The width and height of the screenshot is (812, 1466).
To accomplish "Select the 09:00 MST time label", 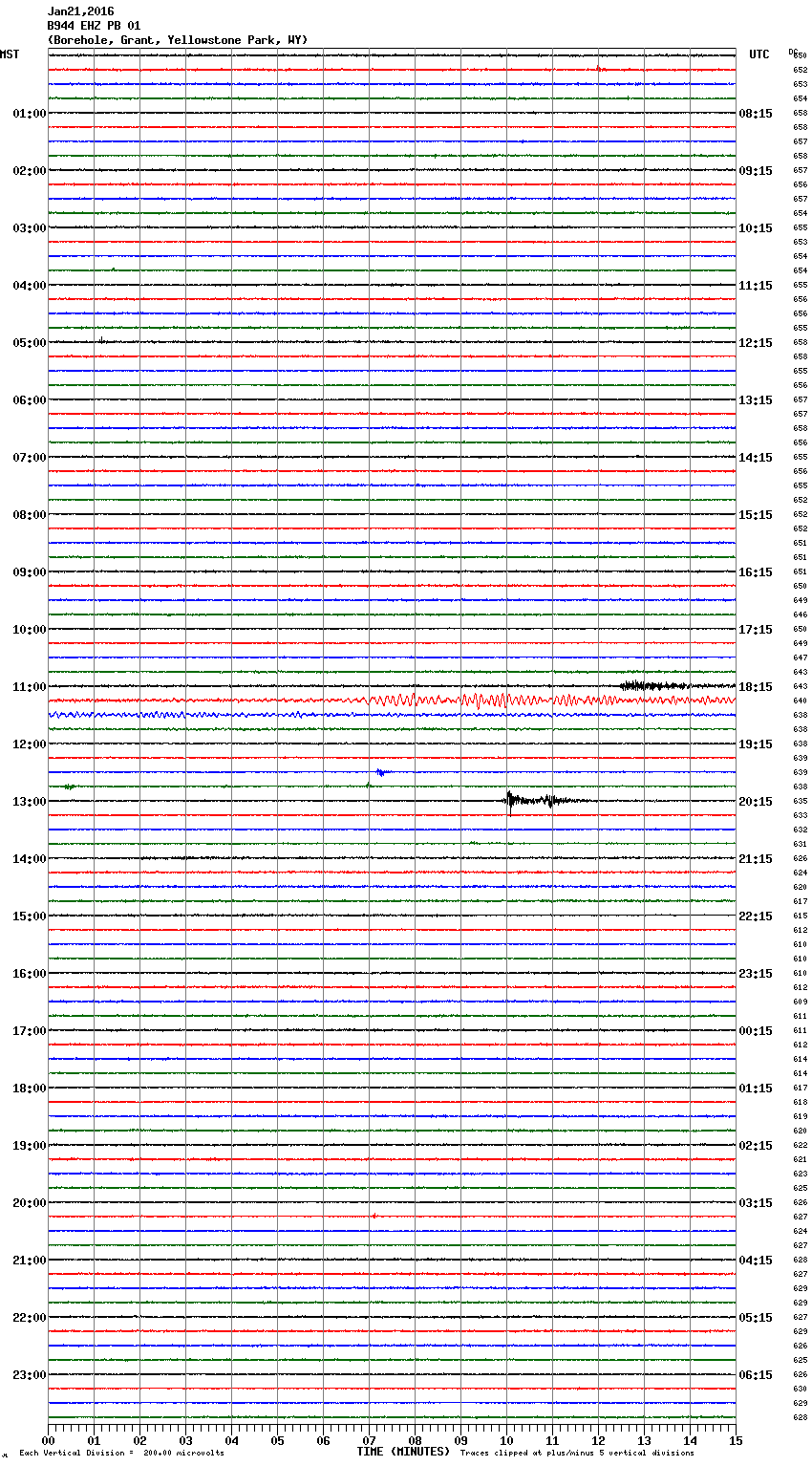I will point(30,572).
